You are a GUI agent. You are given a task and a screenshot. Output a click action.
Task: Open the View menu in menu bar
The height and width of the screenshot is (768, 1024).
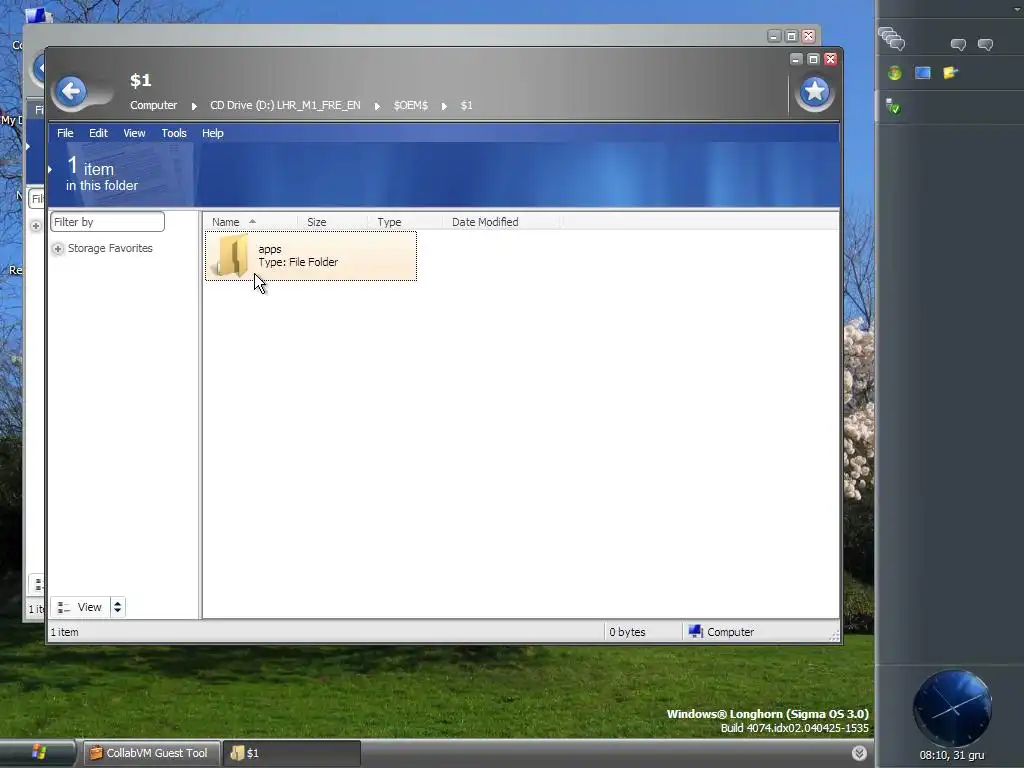click(x=135, y=133)
